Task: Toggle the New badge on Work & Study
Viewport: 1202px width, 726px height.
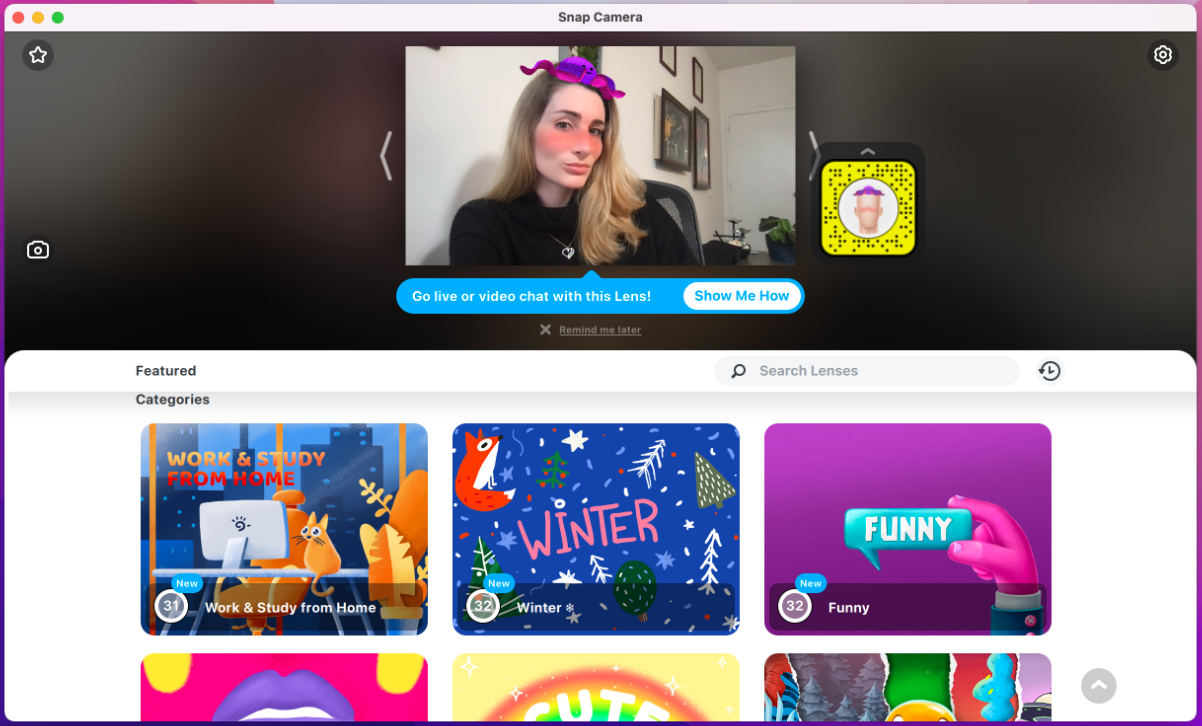Action: click(x=186, y=583)
